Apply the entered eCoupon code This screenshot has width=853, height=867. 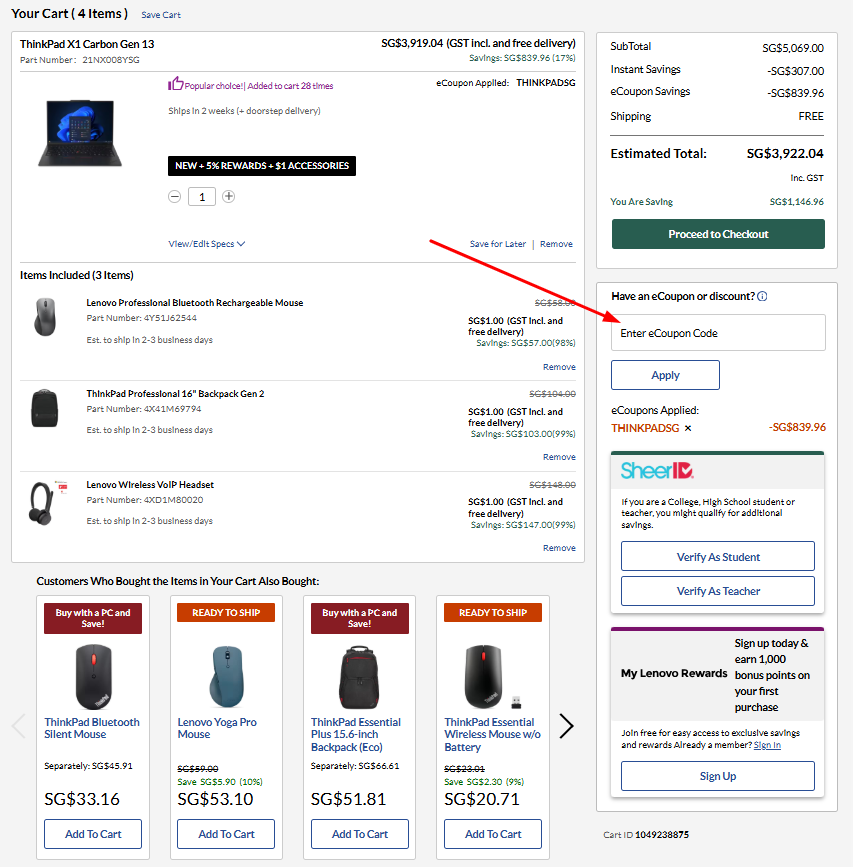(665, 375)
